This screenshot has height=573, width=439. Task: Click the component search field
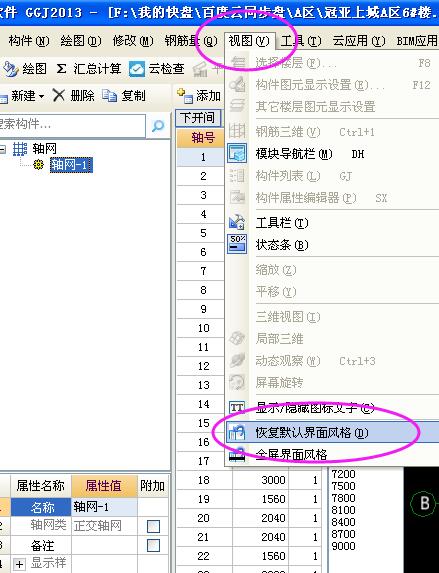(x=72, y=125)
